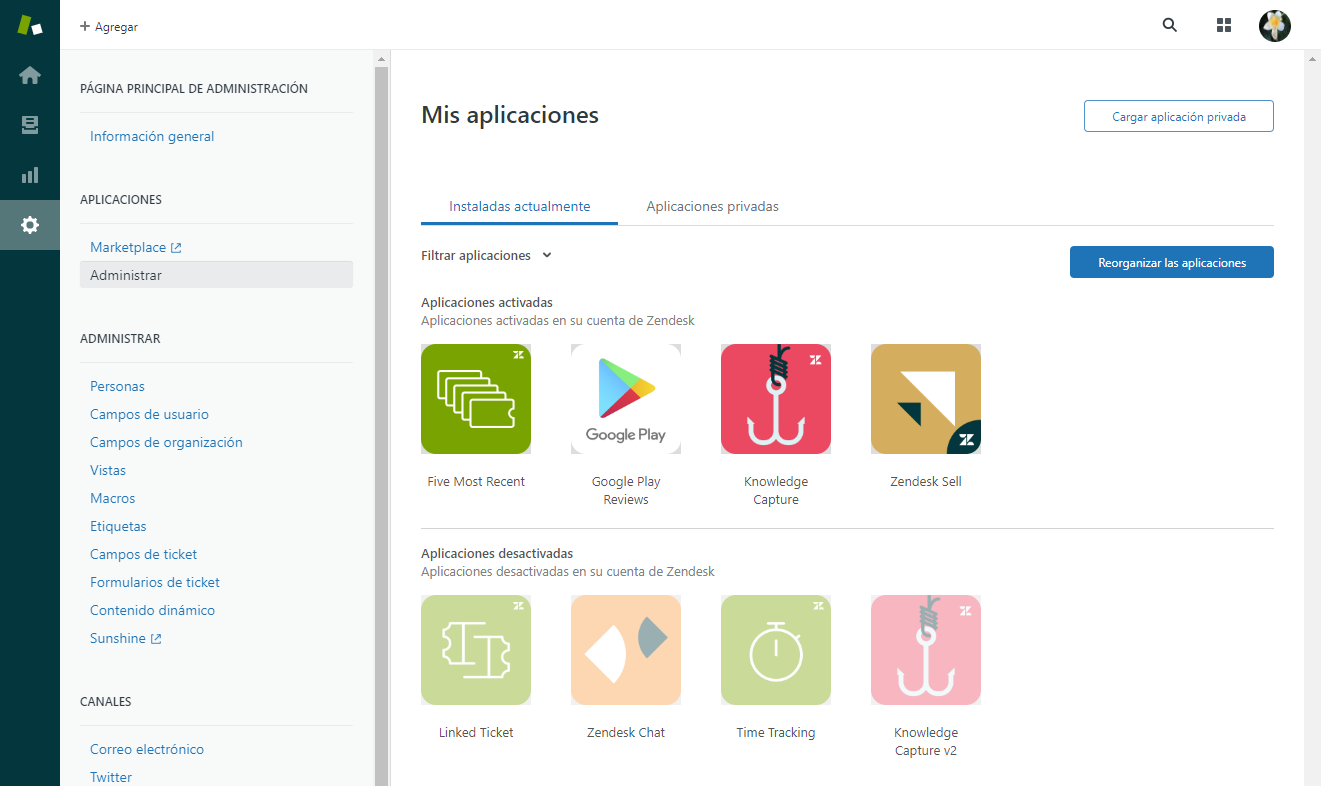This screenshot has height=786, width=1321.
Task: Open the Zendesk logo in the sidebar
Action: pos(30,26)
